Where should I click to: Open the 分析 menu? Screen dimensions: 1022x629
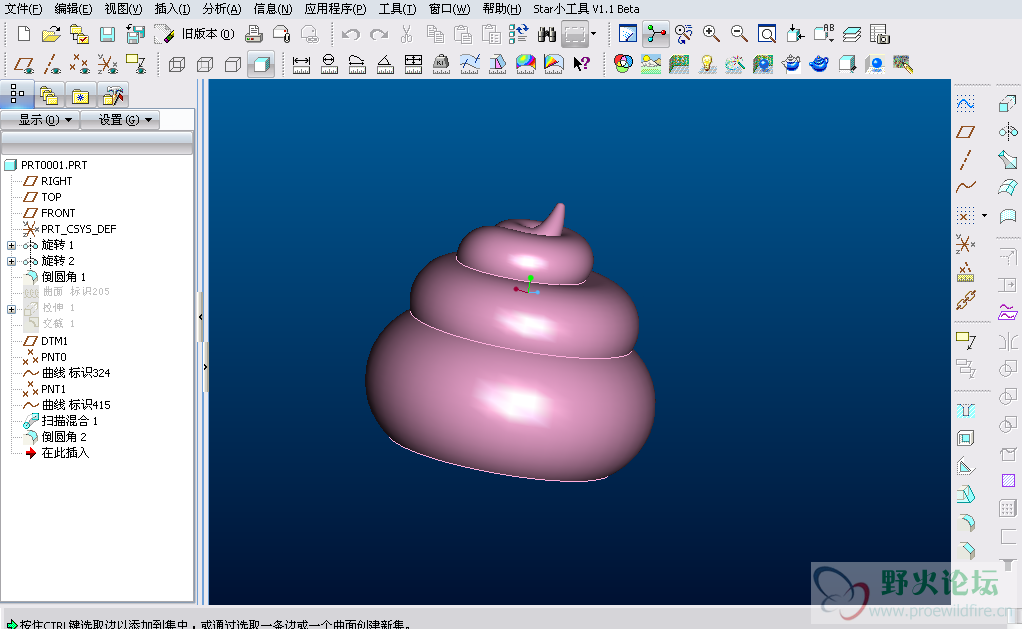click(x=221, y=9)
